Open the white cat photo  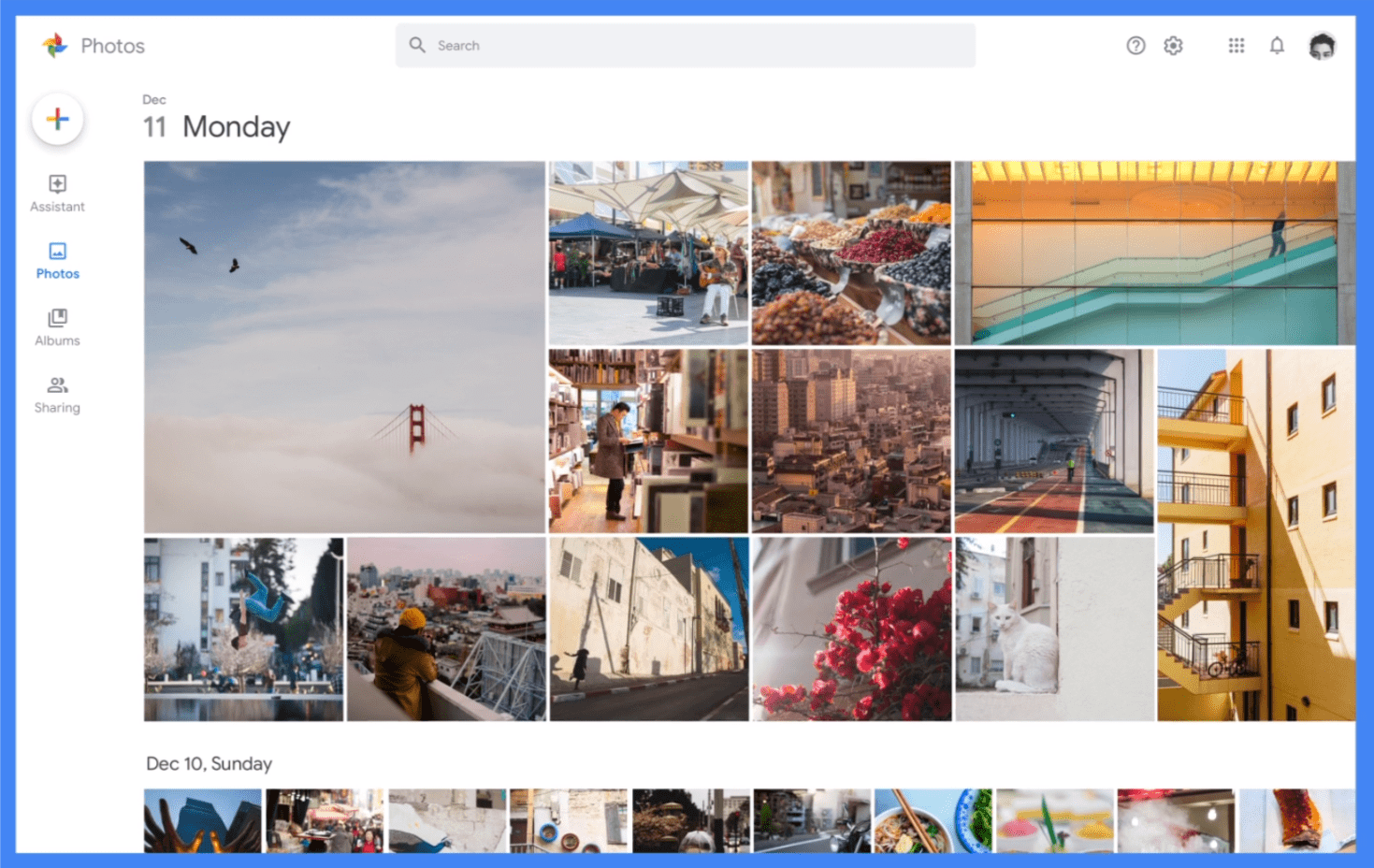click(x=1054, y=629)
